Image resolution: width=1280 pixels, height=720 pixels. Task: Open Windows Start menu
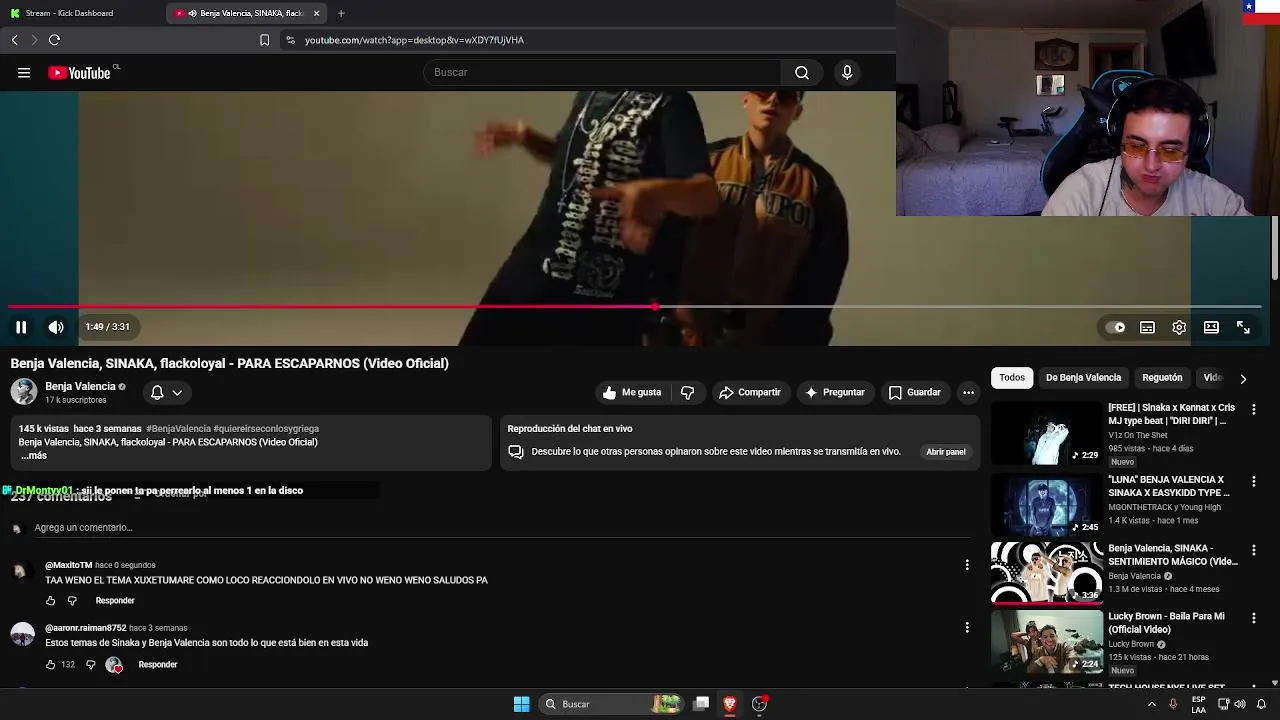click(x=521, y=704)
